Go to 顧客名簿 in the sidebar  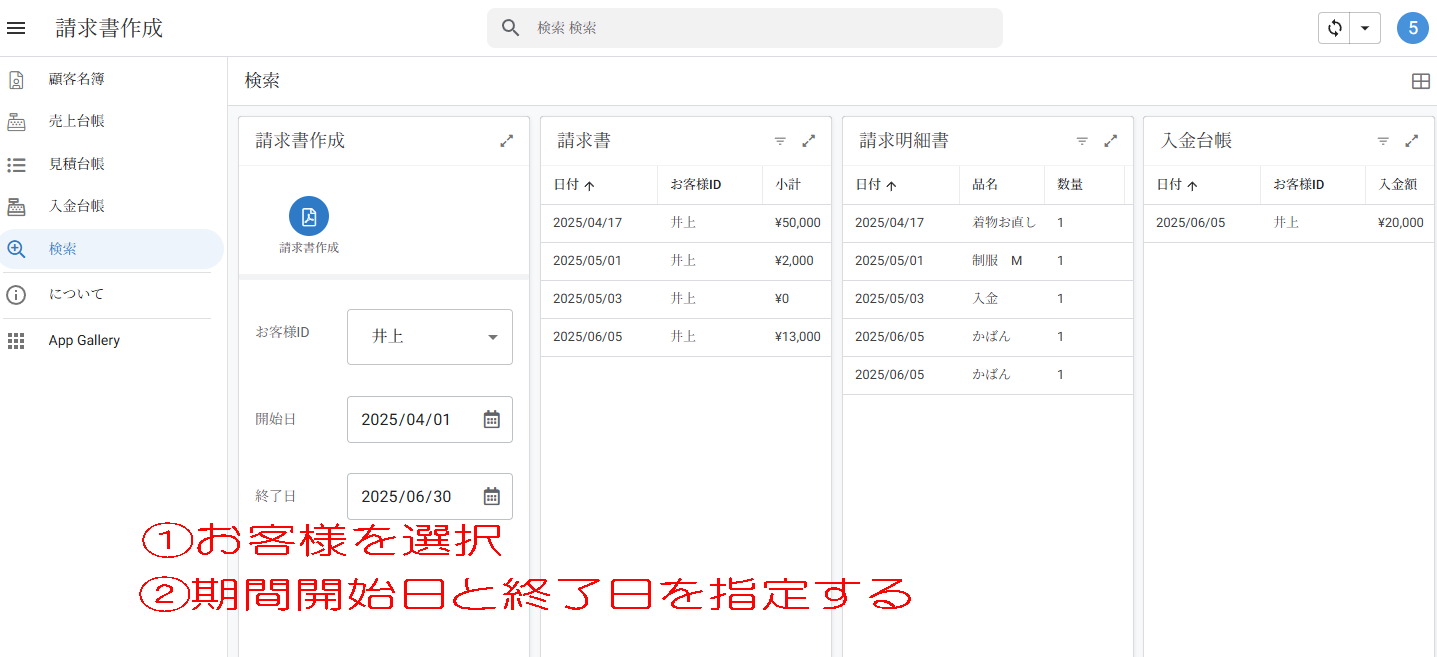pyautogui.click(x=76, y=79)
